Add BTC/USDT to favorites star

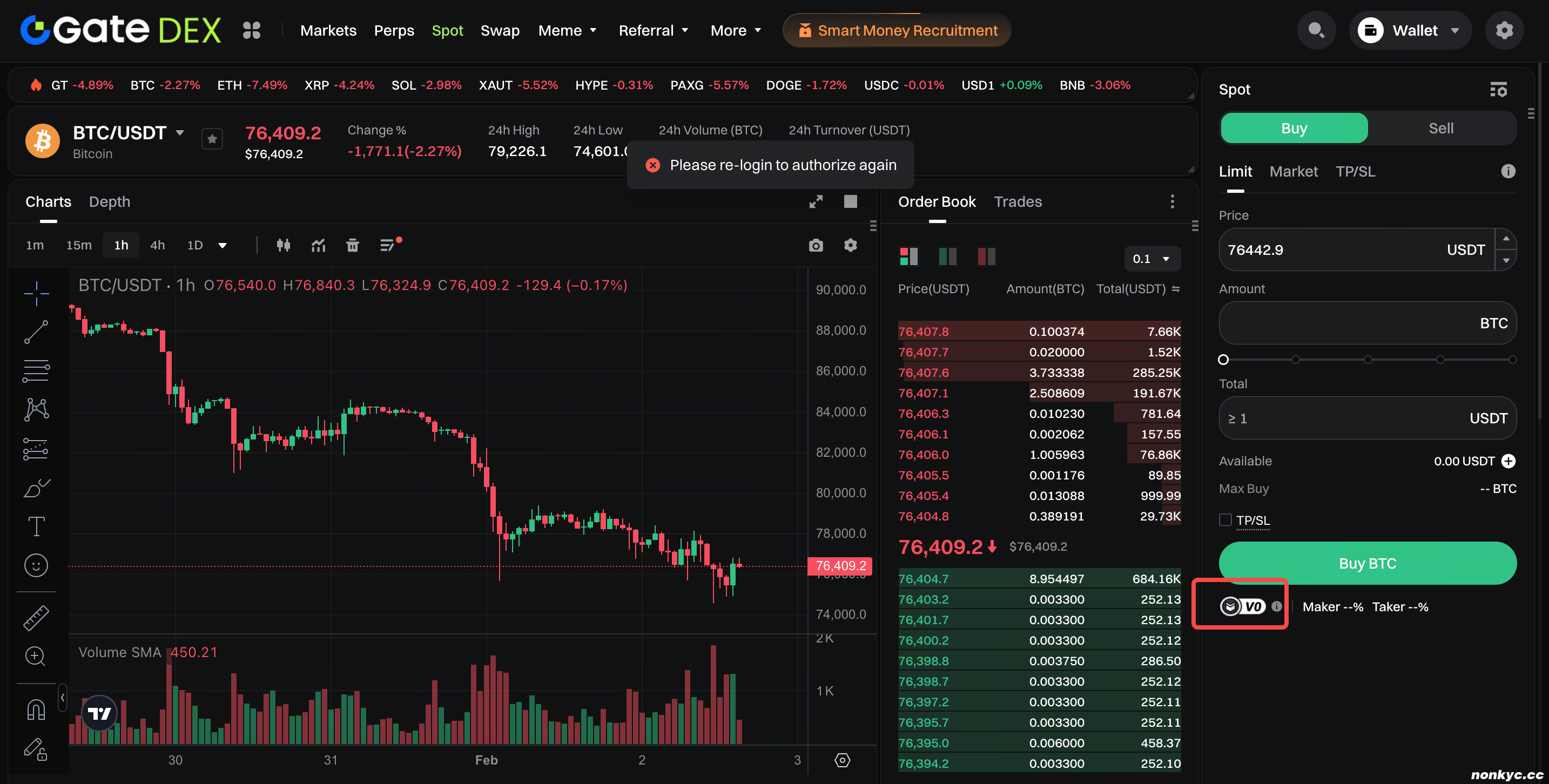(x=212, y=139)
